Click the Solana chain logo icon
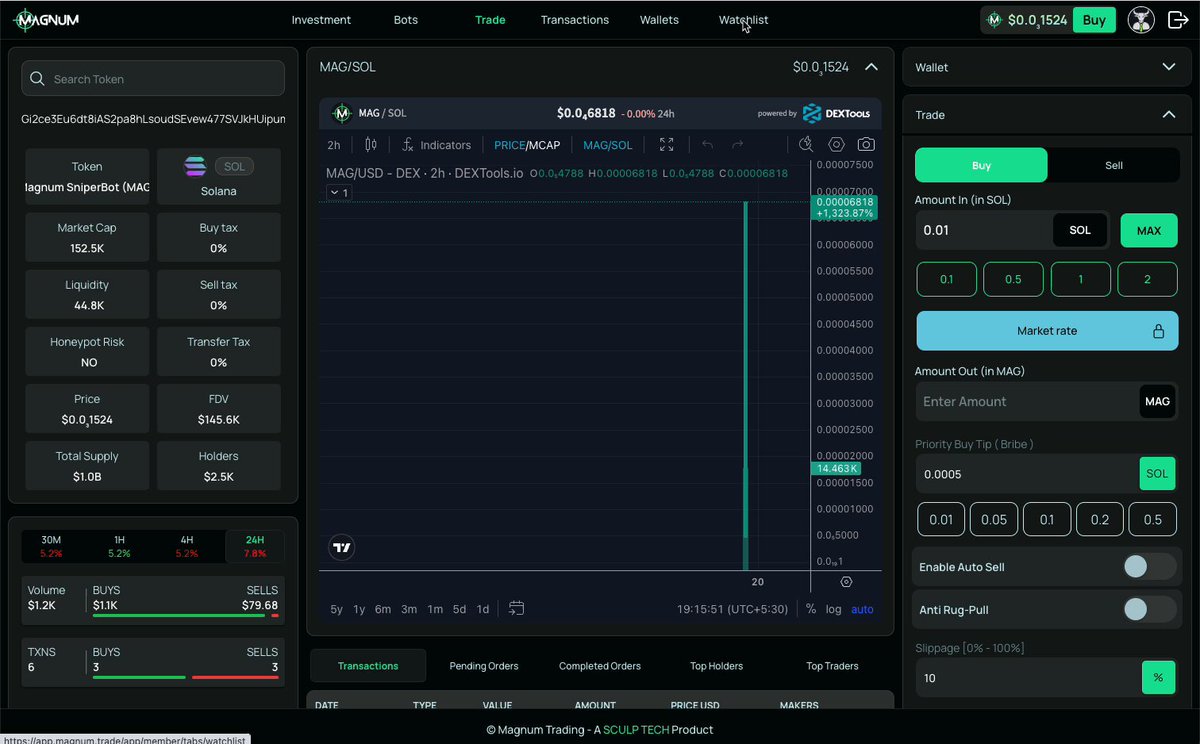The height and width of the screenshot is (744, 1200). click(x=196, y=167)
